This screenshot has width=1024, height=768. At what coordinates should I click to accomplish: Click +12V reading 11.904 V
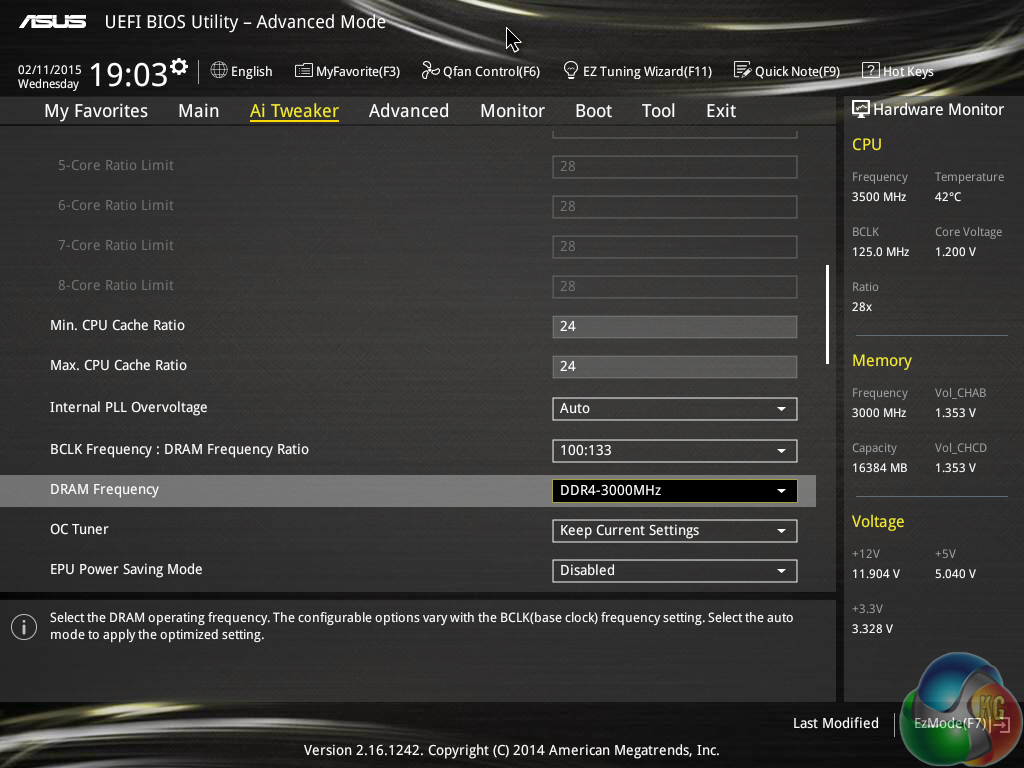point(876,574)
